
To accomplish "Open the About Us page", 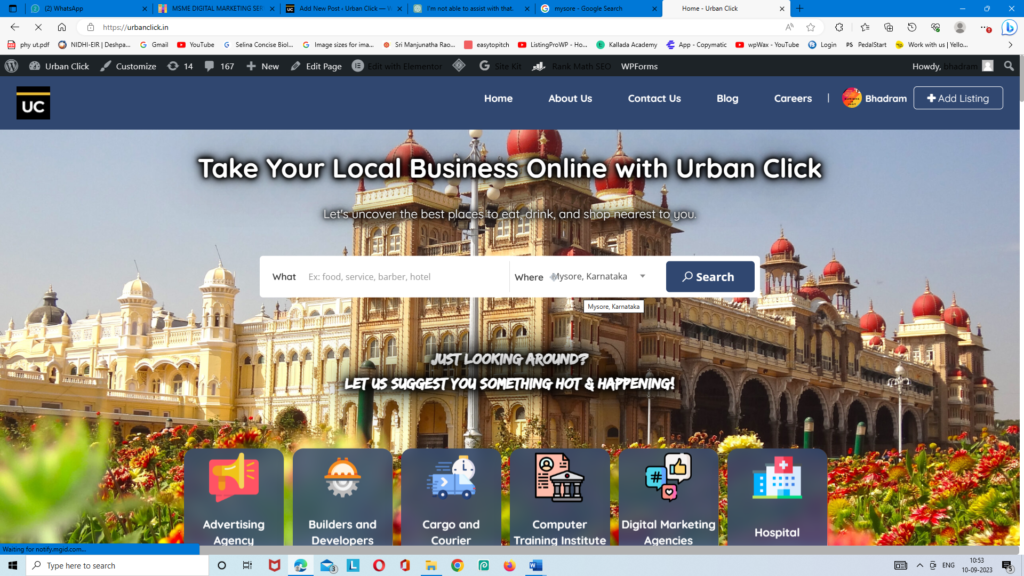I will 570,98.
